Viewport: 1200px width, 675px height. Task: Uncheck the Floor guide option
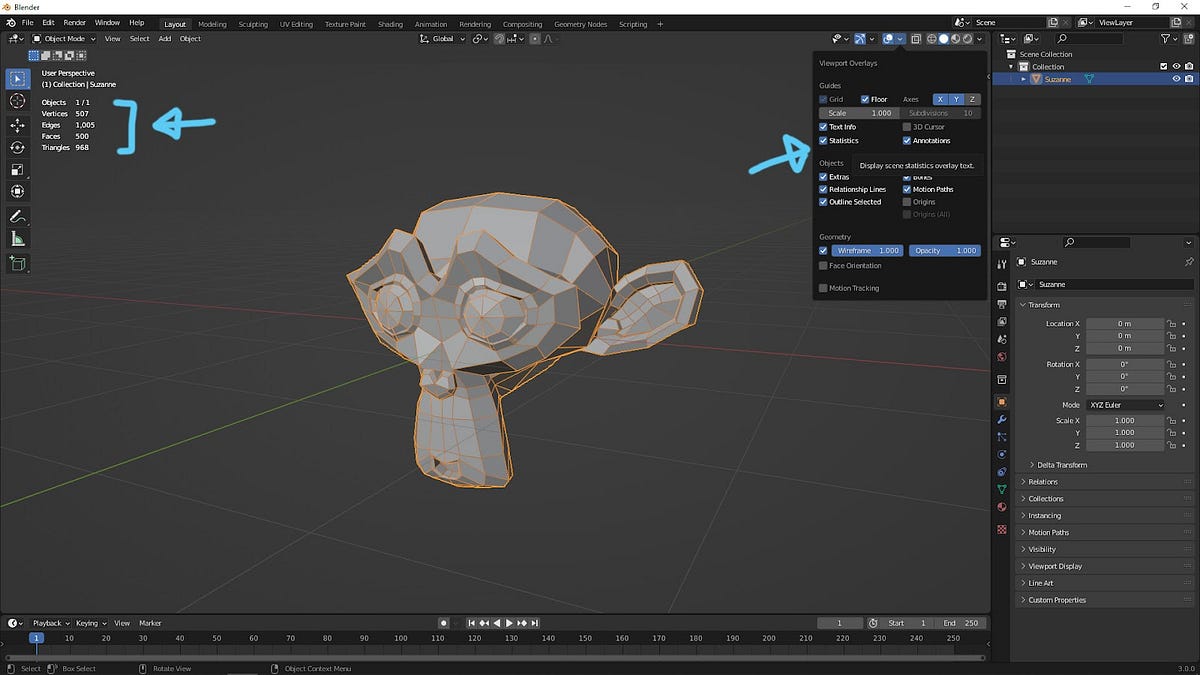coord(866,99)
